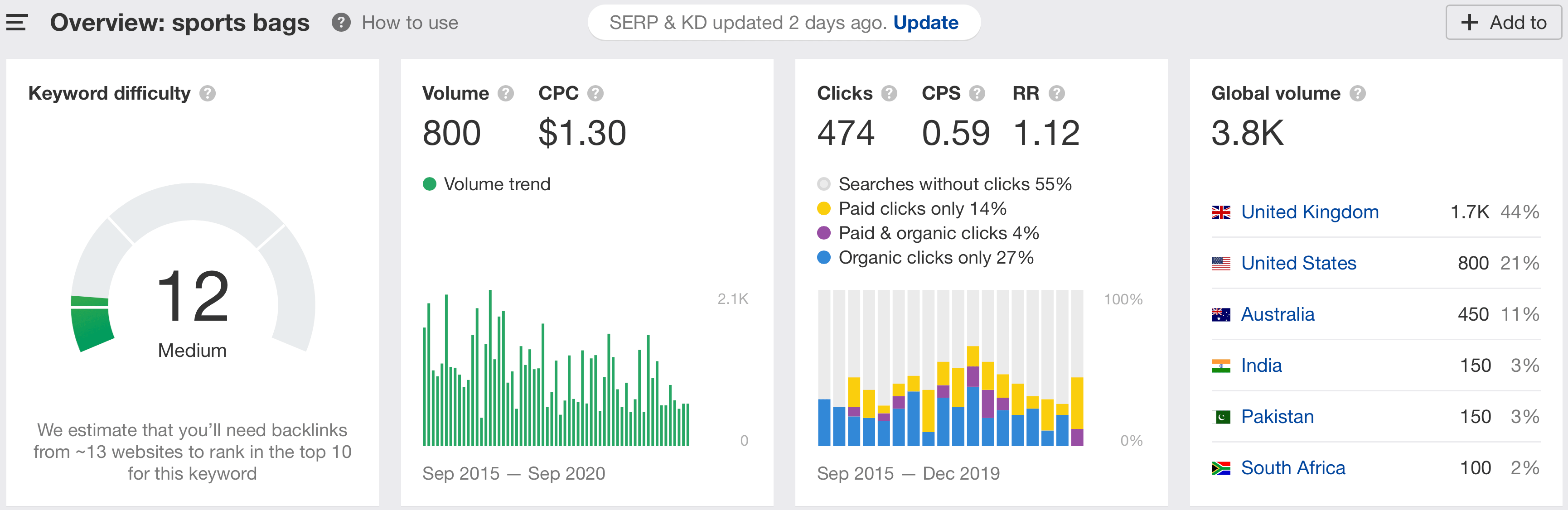This screenshot has height=510, width=1568.
Task: Click the Add to button
Action: point(1503,23)
